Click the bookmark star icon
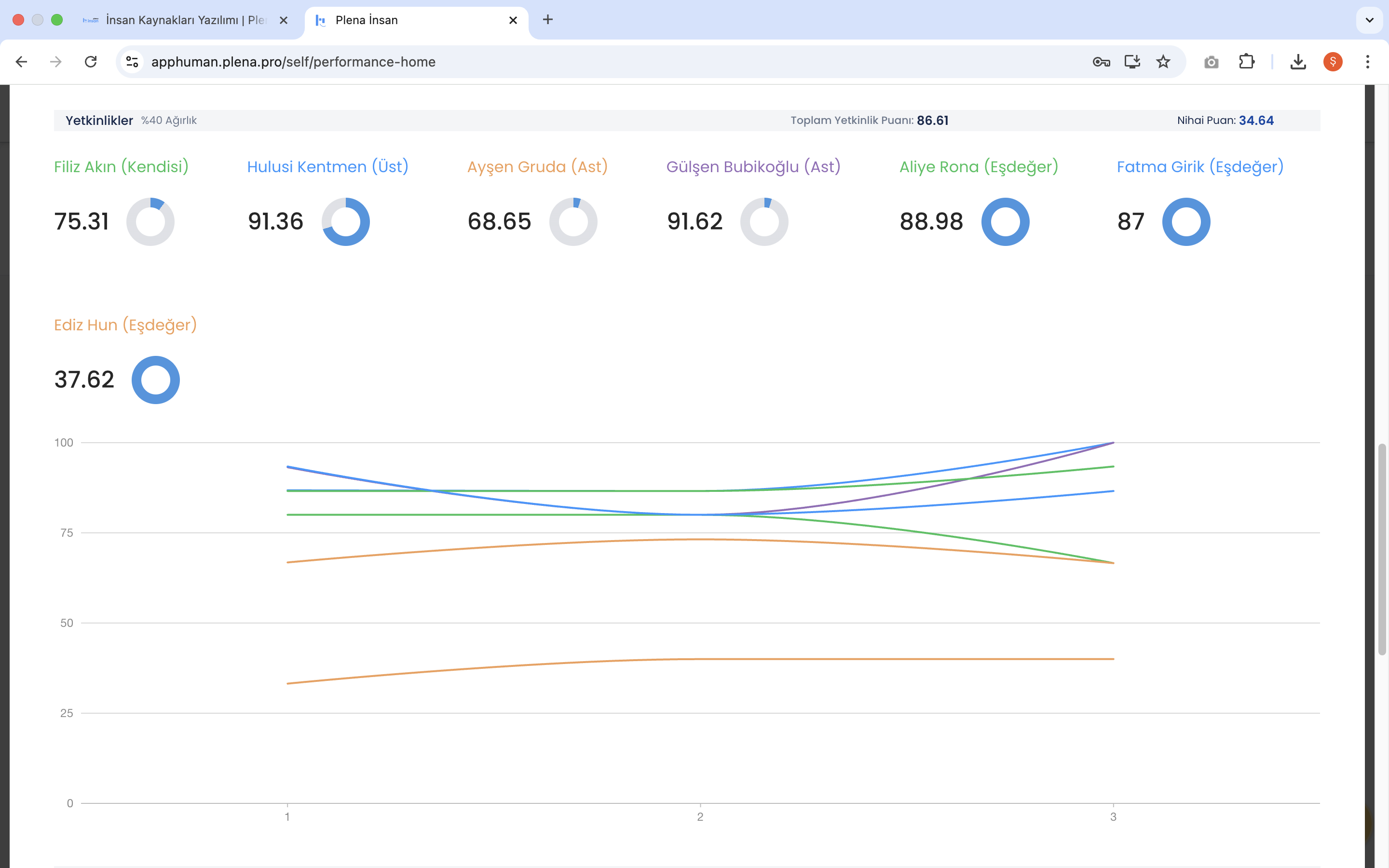The image size is (1389, 868). (x=1163, y=61)
